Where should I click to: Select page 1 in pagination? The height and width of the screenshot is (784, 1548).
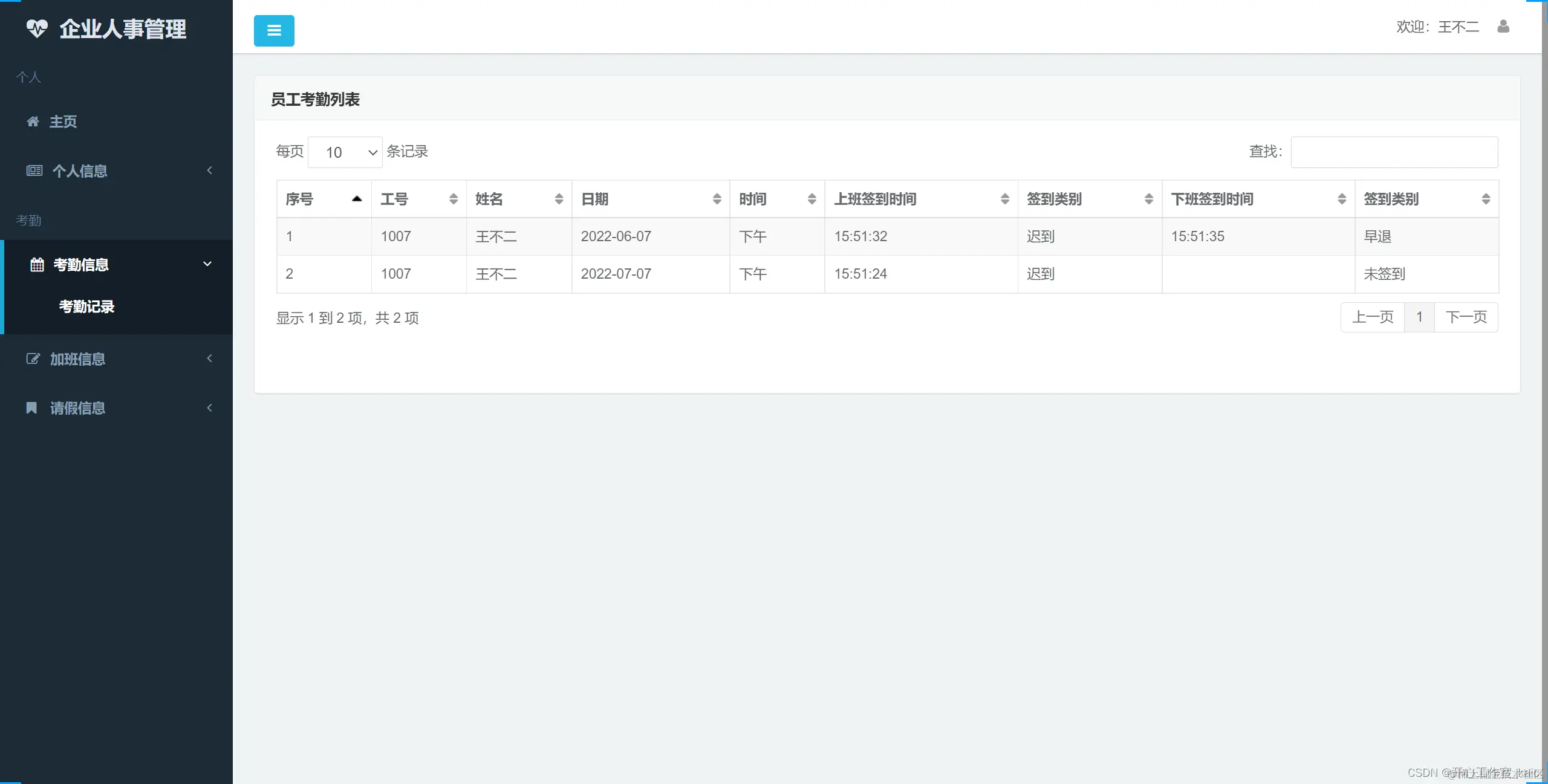(1419, 317)
